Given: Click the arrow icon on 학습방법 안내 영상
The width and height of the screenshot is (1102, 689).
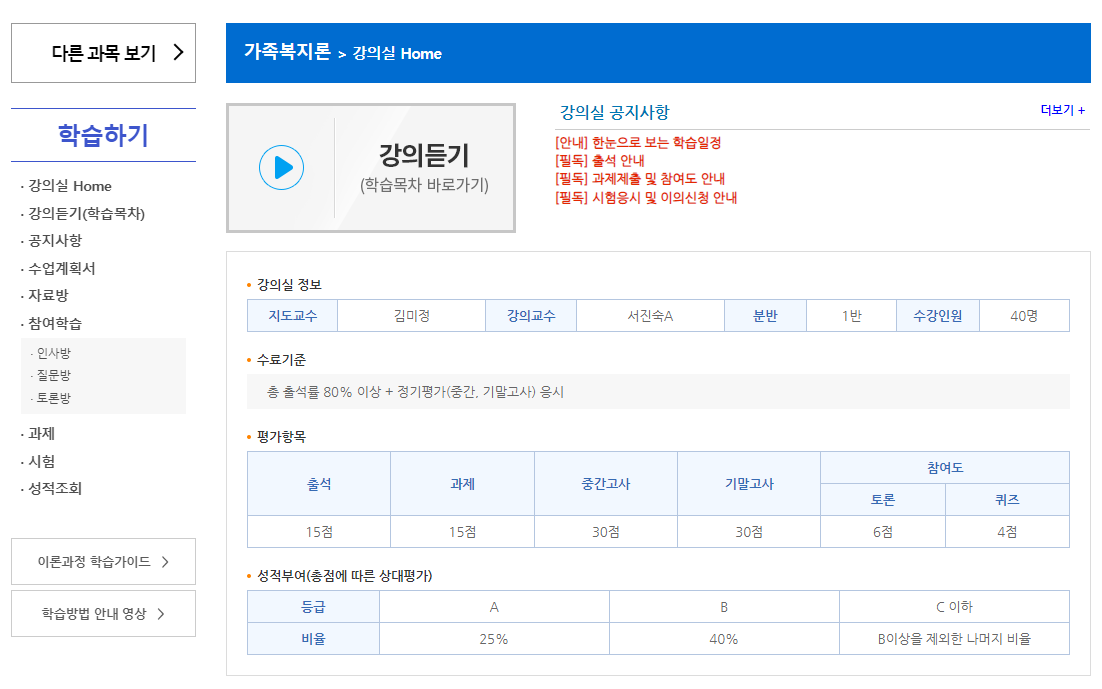Looking at the screenshot, I should point(161,614).
